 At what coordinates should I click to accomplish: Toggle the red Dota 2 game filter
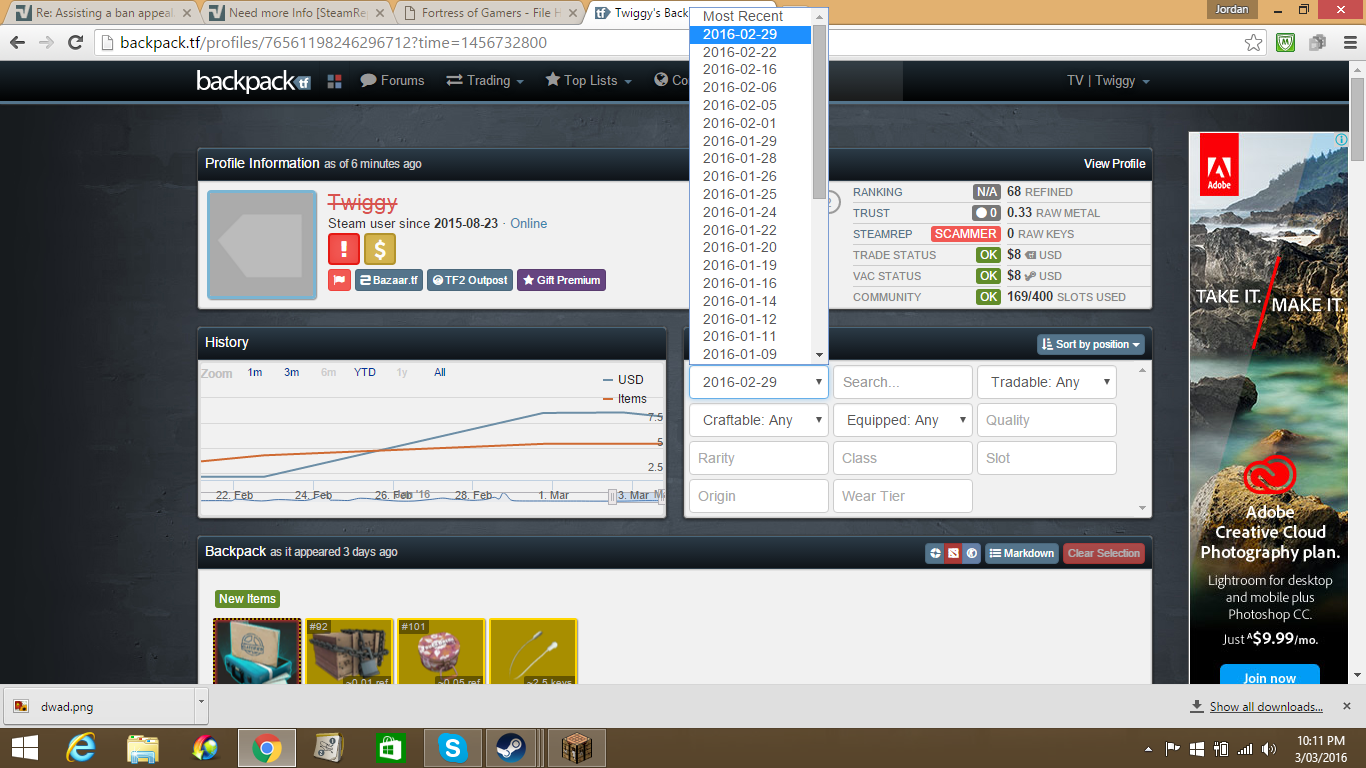[953, 553]
